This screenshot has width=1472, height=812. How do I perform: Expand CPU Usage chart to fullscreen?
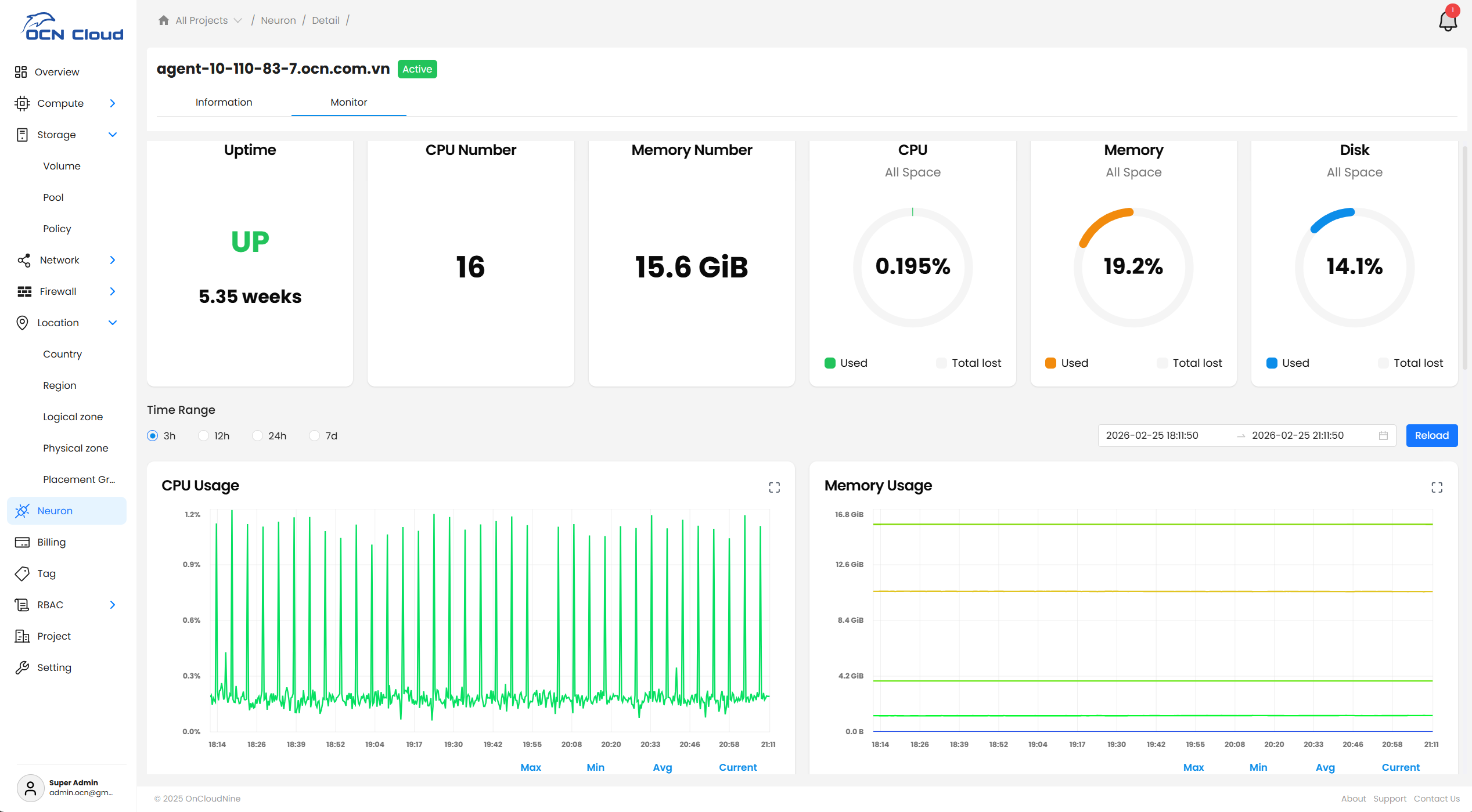point(774,488)
